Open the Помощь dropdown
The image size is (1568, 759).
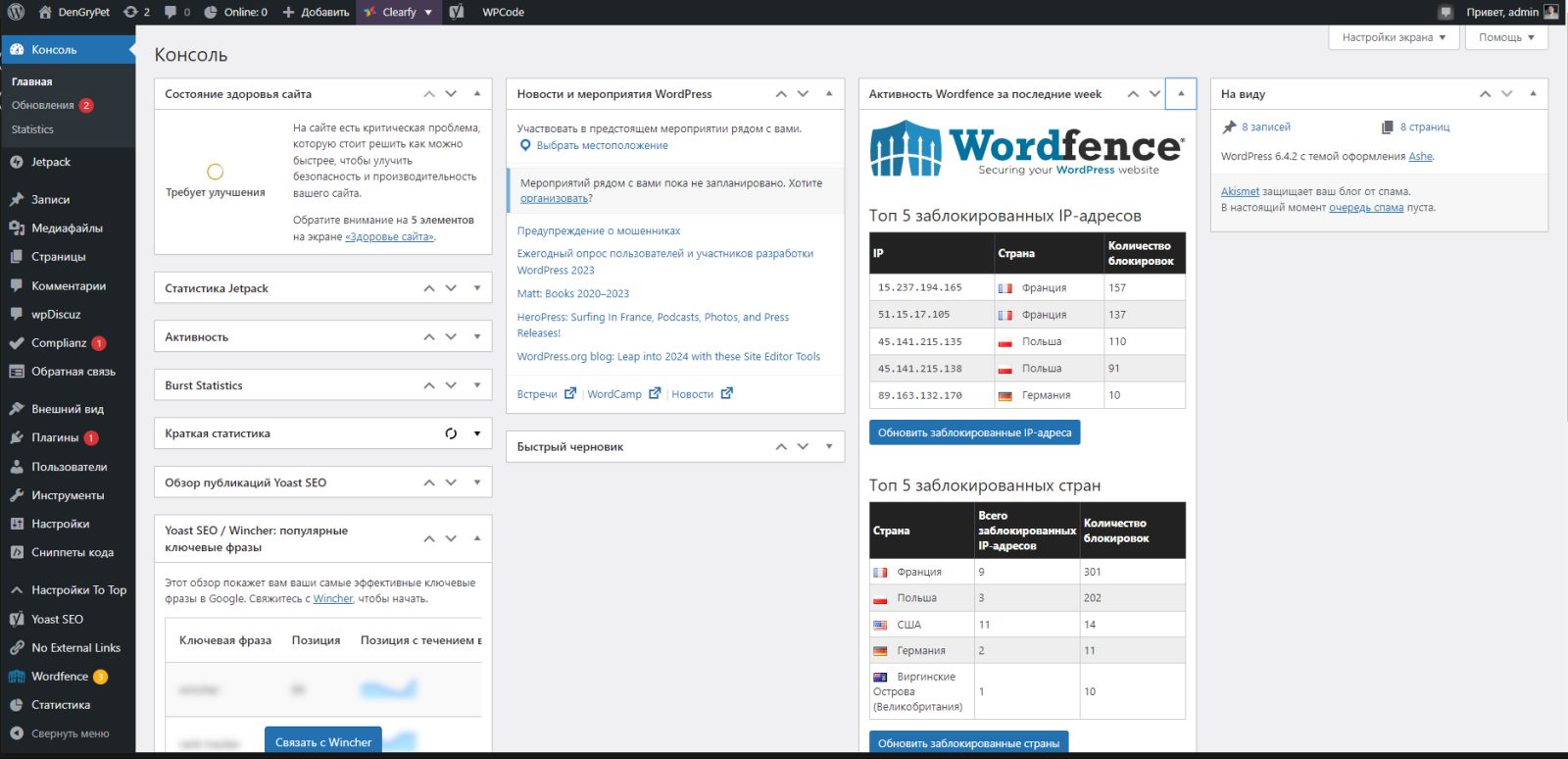point(1507,37)
